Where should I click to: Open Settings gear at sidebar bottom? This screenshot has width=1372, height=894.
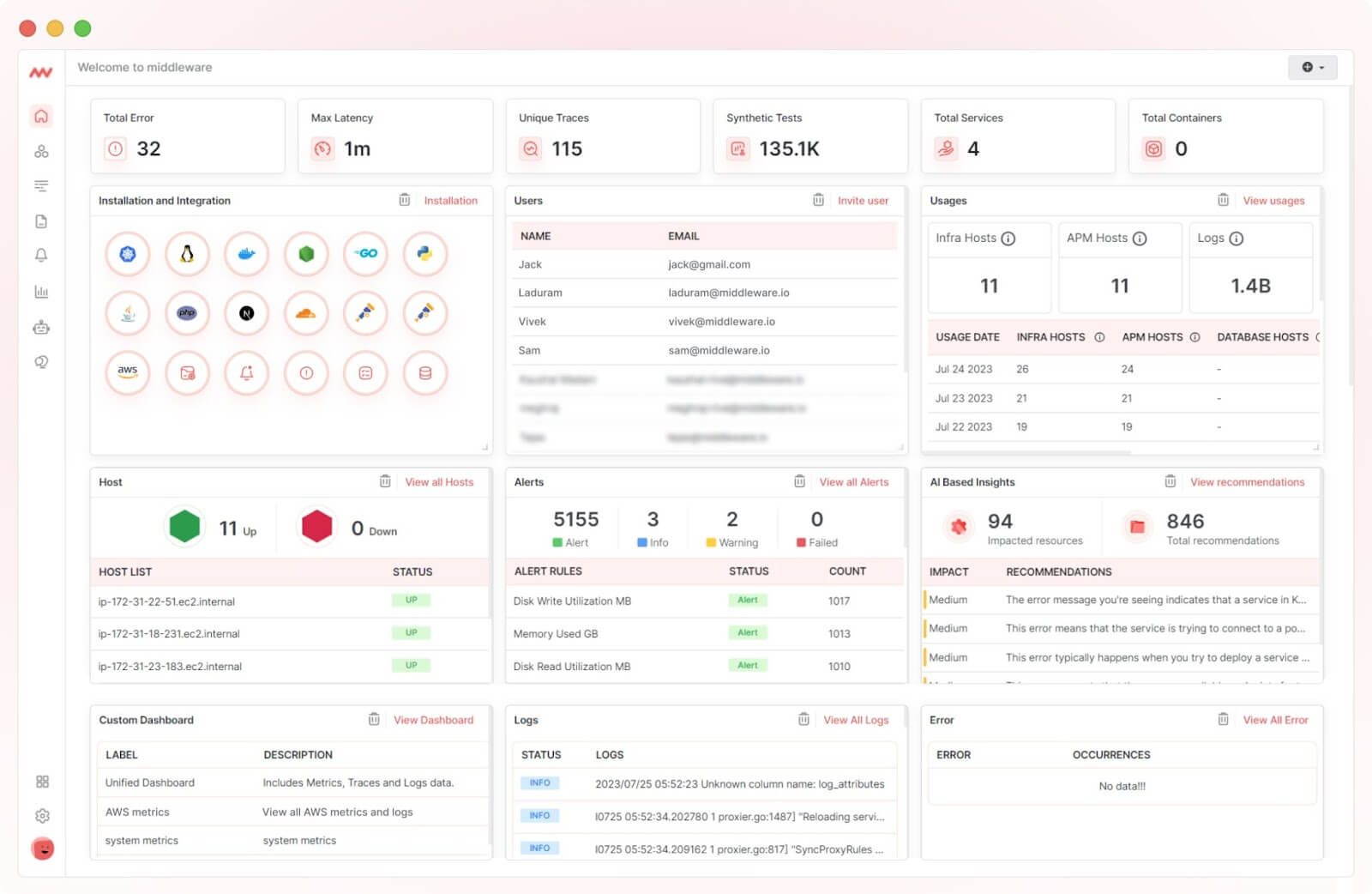tap(41, 815)
